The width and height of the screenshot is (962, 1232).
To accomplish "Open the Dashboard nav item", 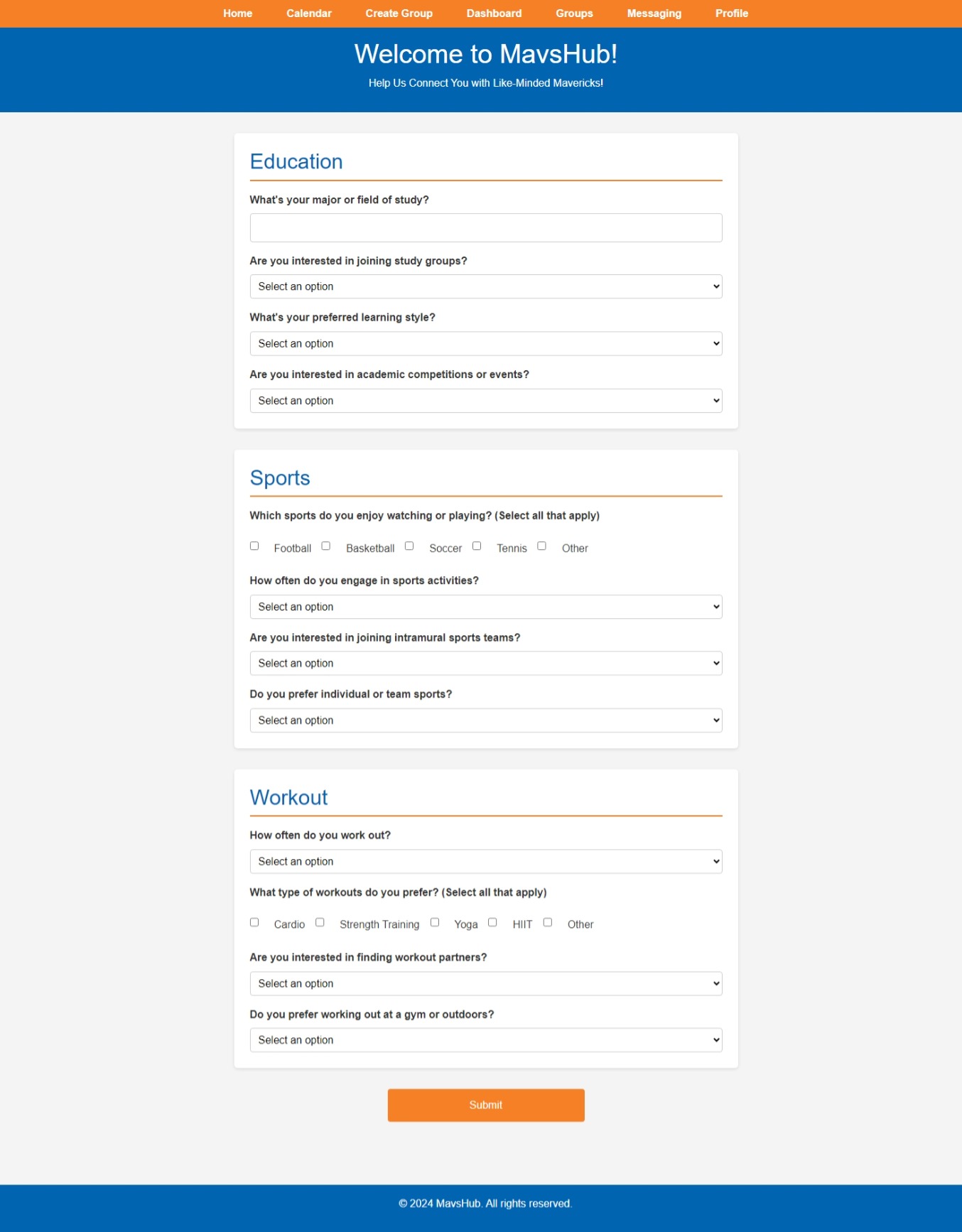I will (x=494, y=13).
